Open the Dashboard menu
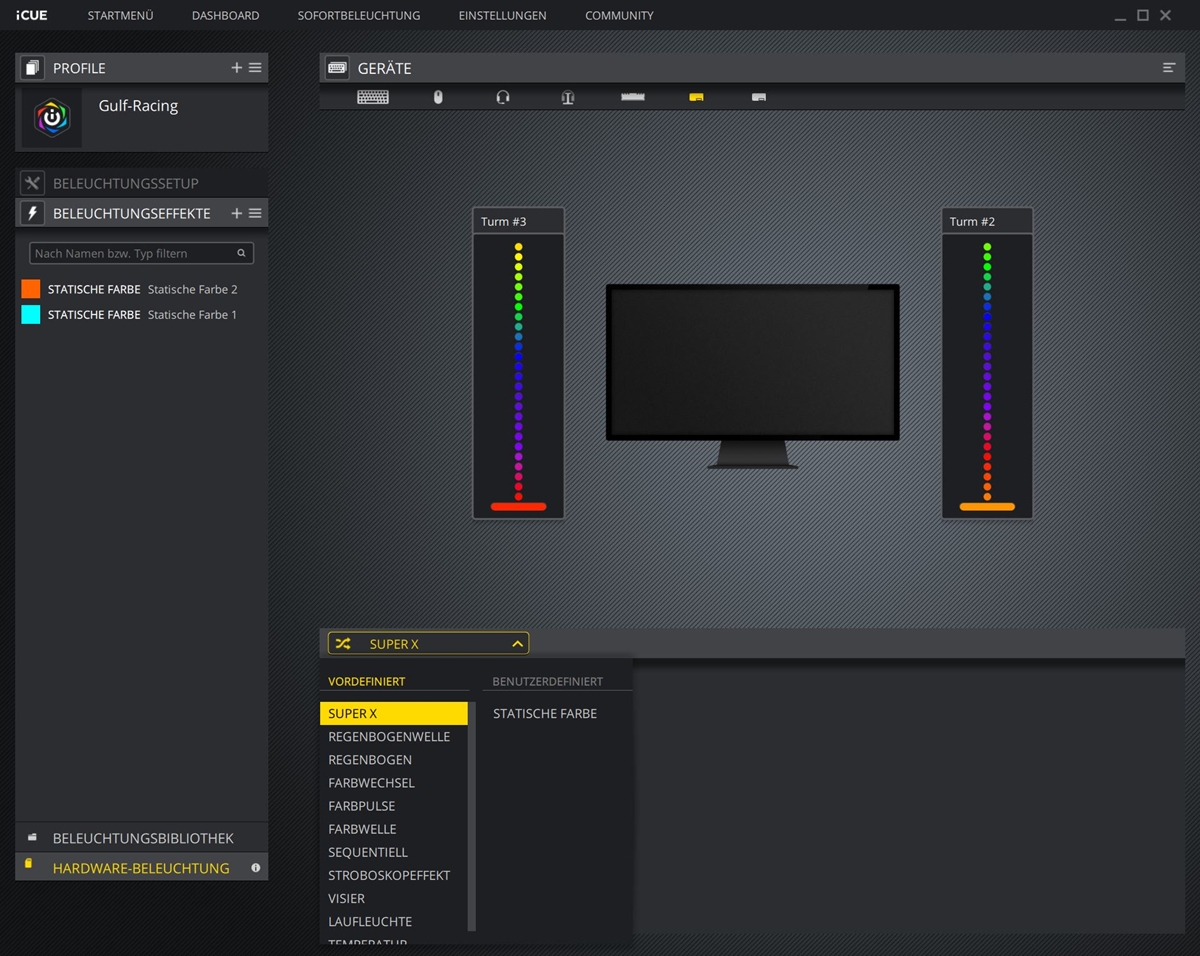 coord(225,15)
